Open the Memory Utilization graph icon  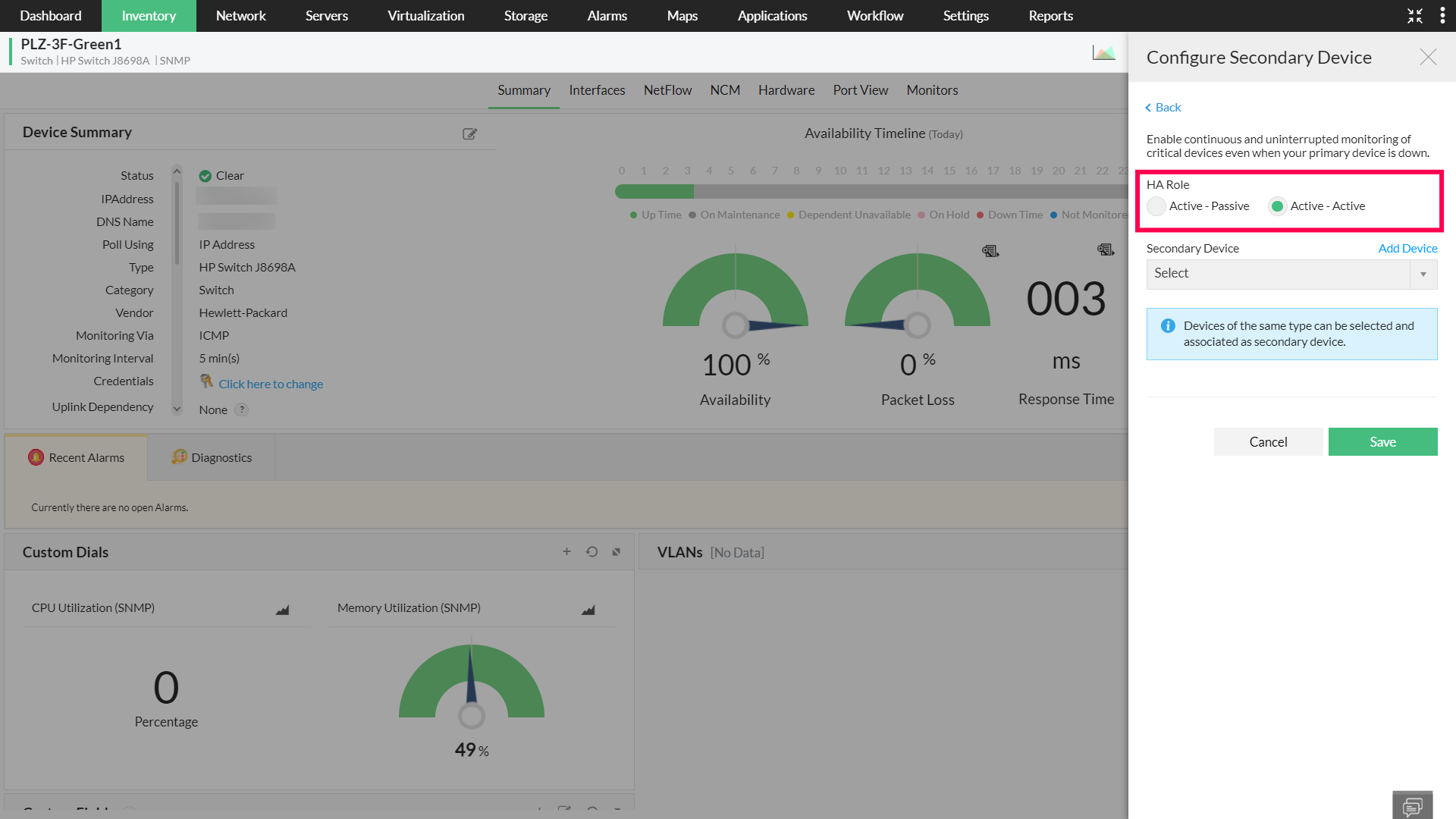[x=588, y=610]
